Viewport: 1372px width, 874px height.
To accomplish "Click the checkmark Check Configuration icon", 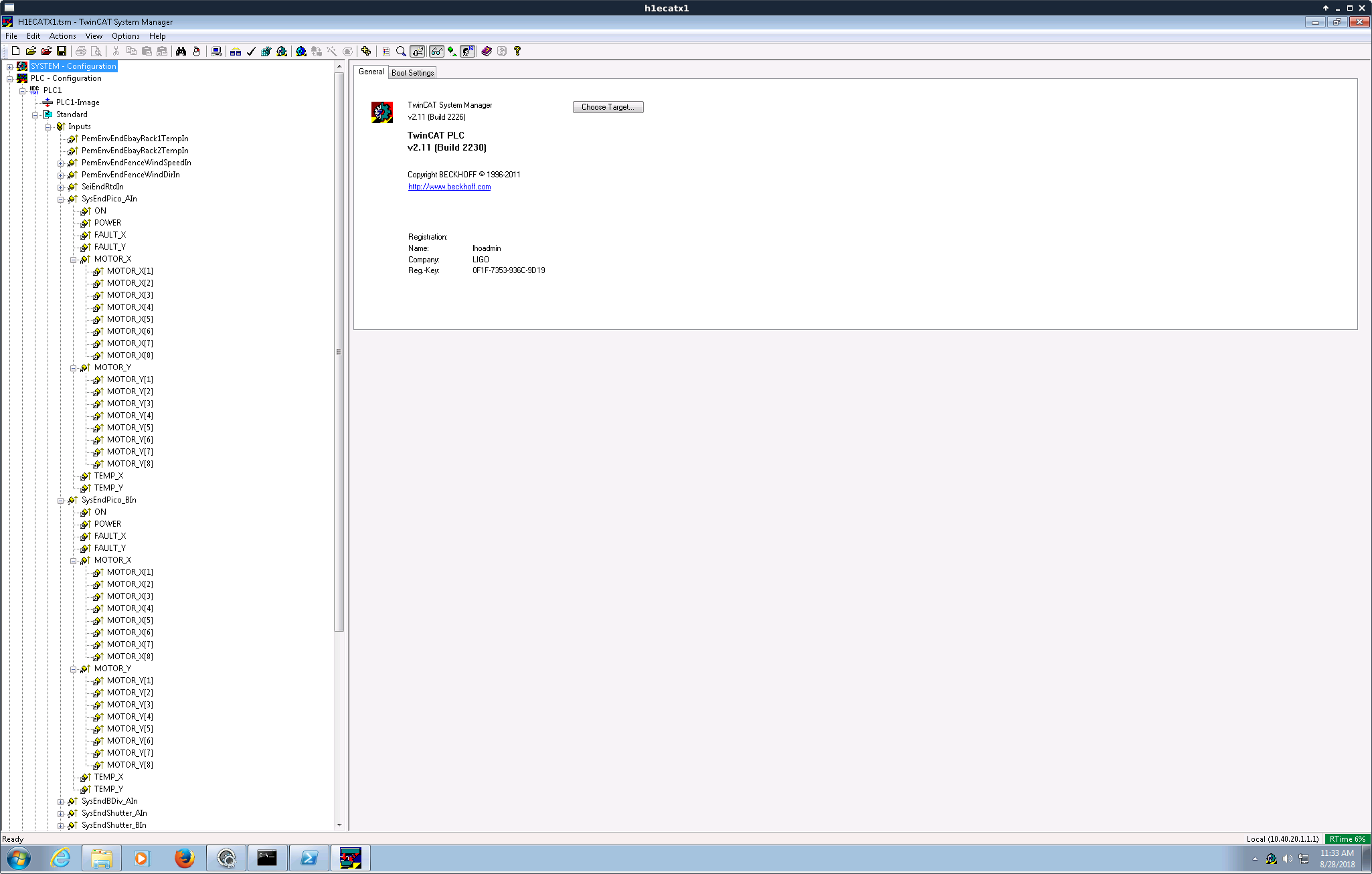I will (251, 51).
